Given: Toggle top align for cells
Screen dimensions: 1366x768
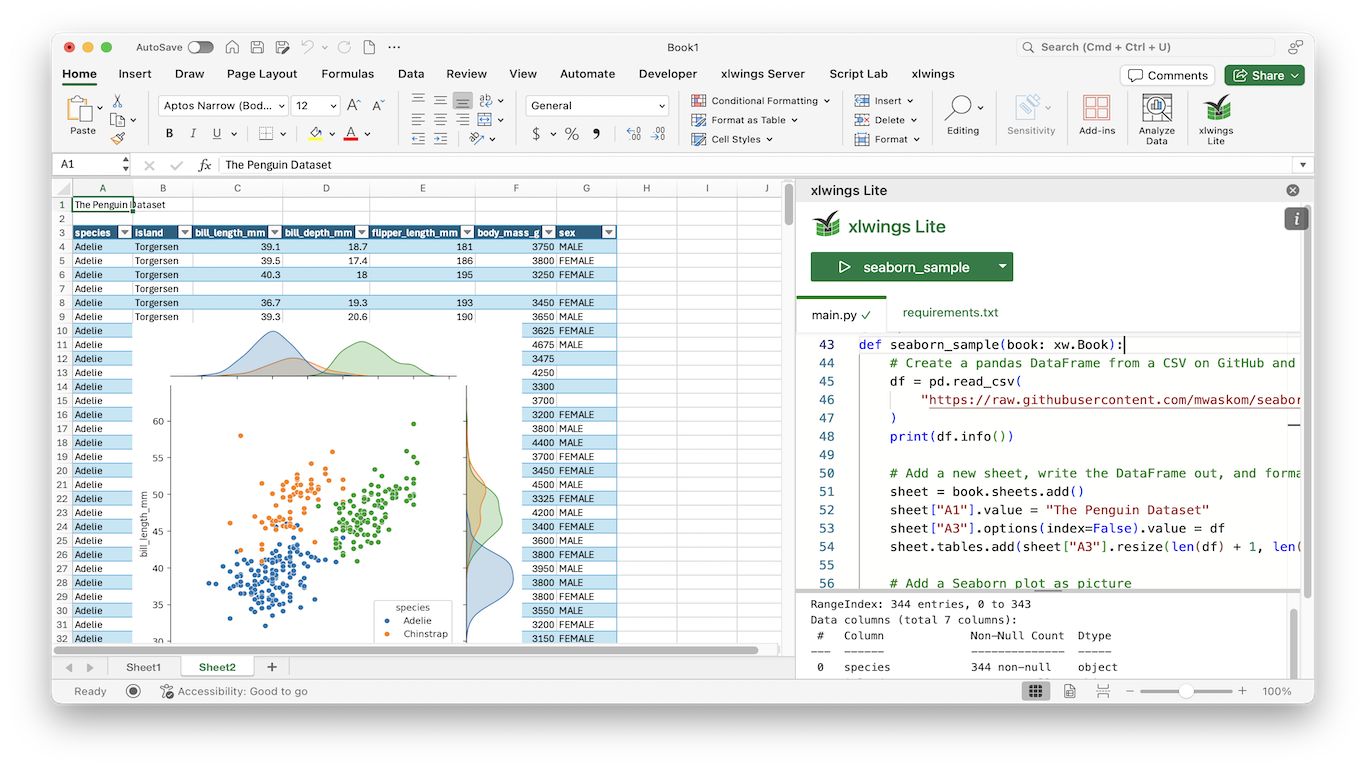Looking at the screenshot, I should point(418,100).
